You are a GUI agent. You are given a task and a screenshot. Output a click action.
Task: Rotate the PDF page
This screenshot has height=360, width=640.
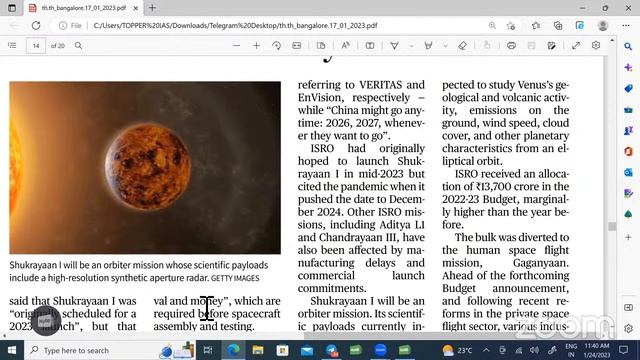tap(277, 45)
